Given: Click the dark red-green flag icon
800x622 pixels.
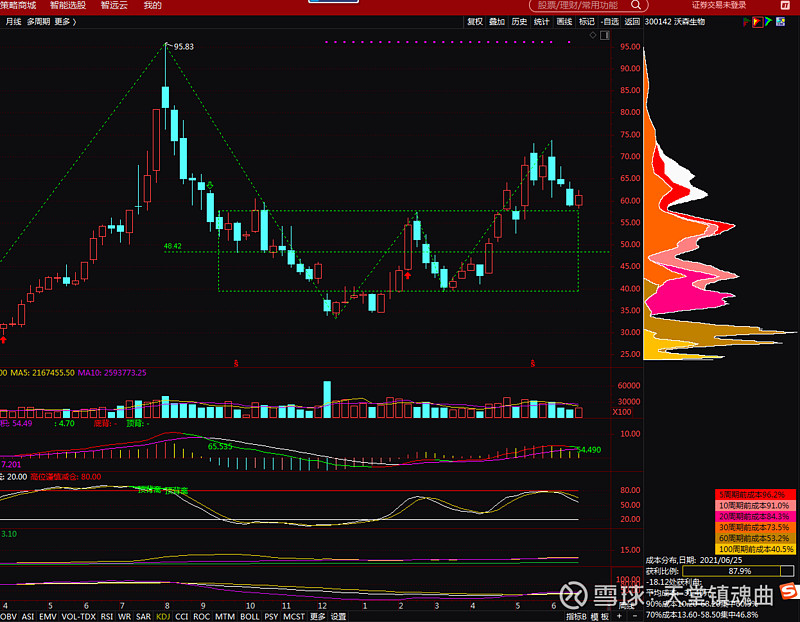Looking at the screenshot, I should point(746,21).
